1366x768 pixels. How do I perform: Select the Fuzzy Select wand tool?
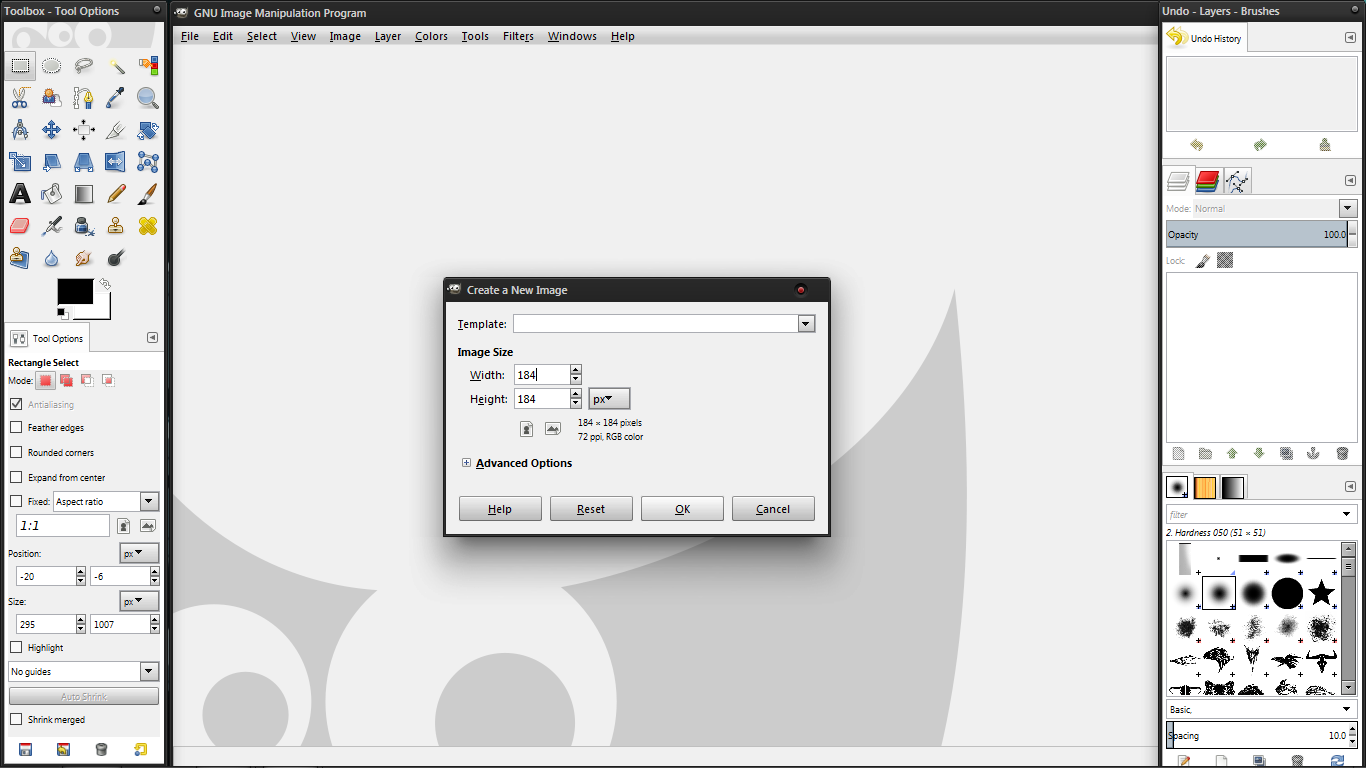pos(116,66)
